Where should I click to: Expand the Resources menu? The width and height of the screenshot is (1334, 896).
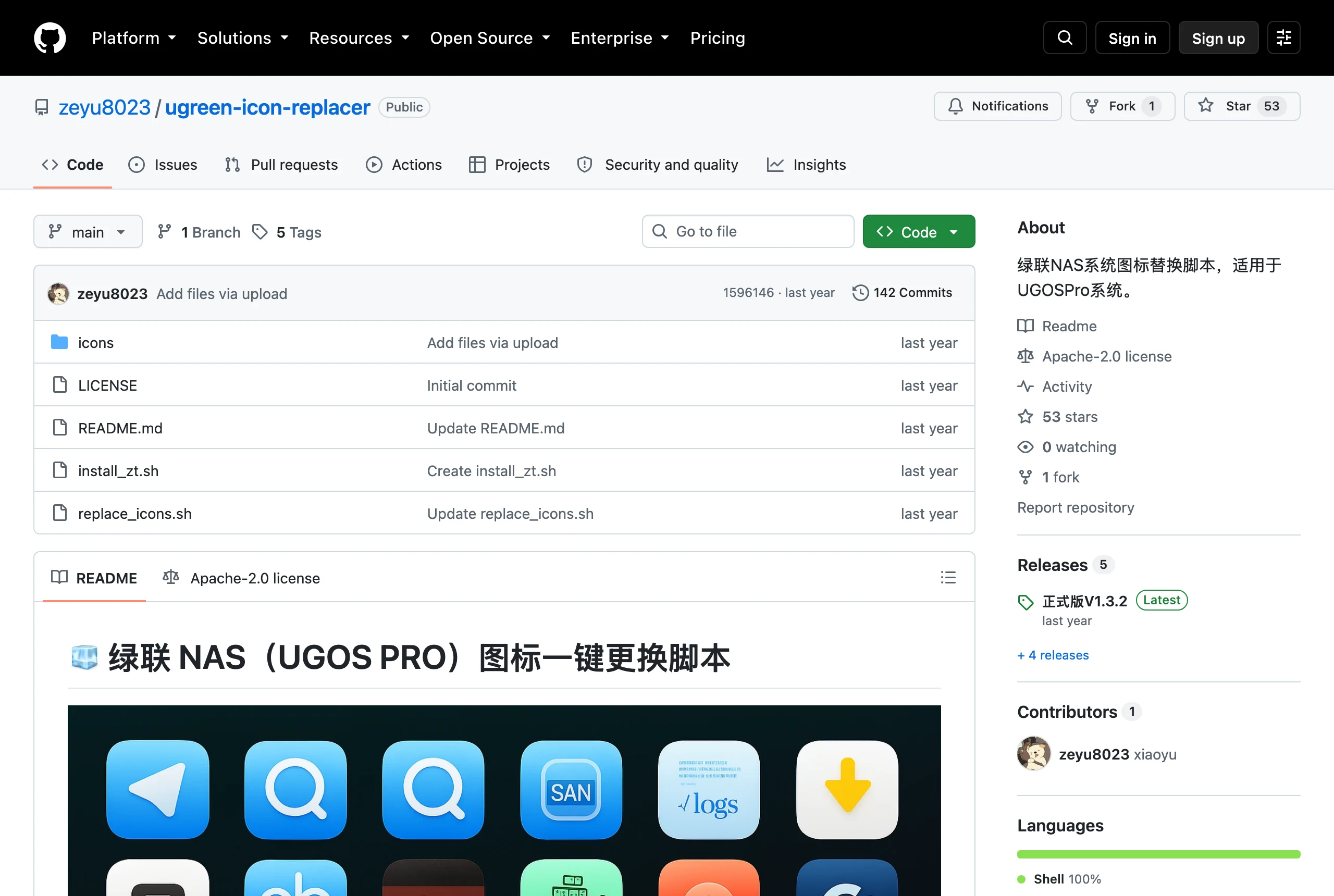coord(359,38)
